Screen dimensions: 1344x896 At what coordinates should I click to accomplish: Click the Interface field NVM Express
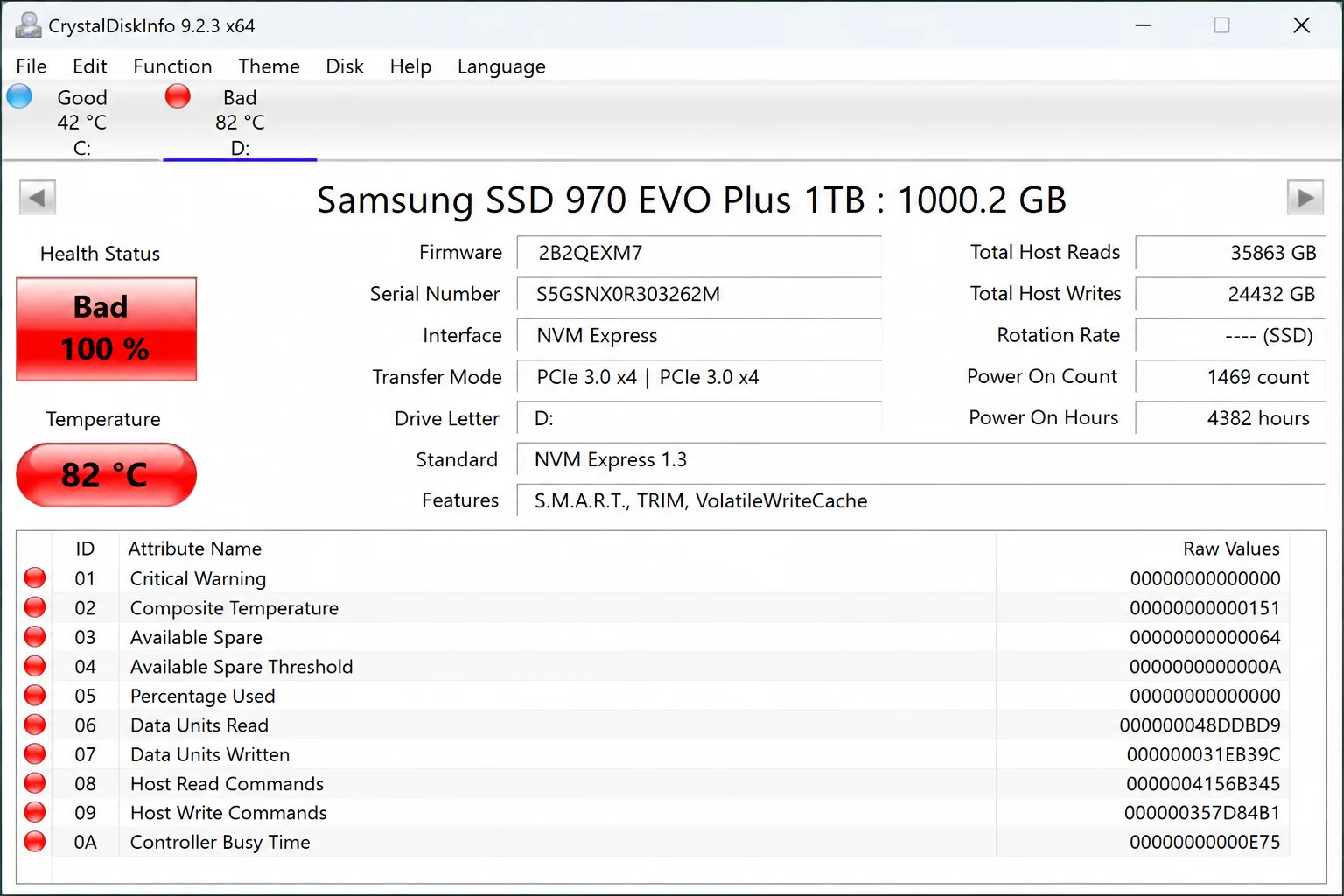coord(699,335)
